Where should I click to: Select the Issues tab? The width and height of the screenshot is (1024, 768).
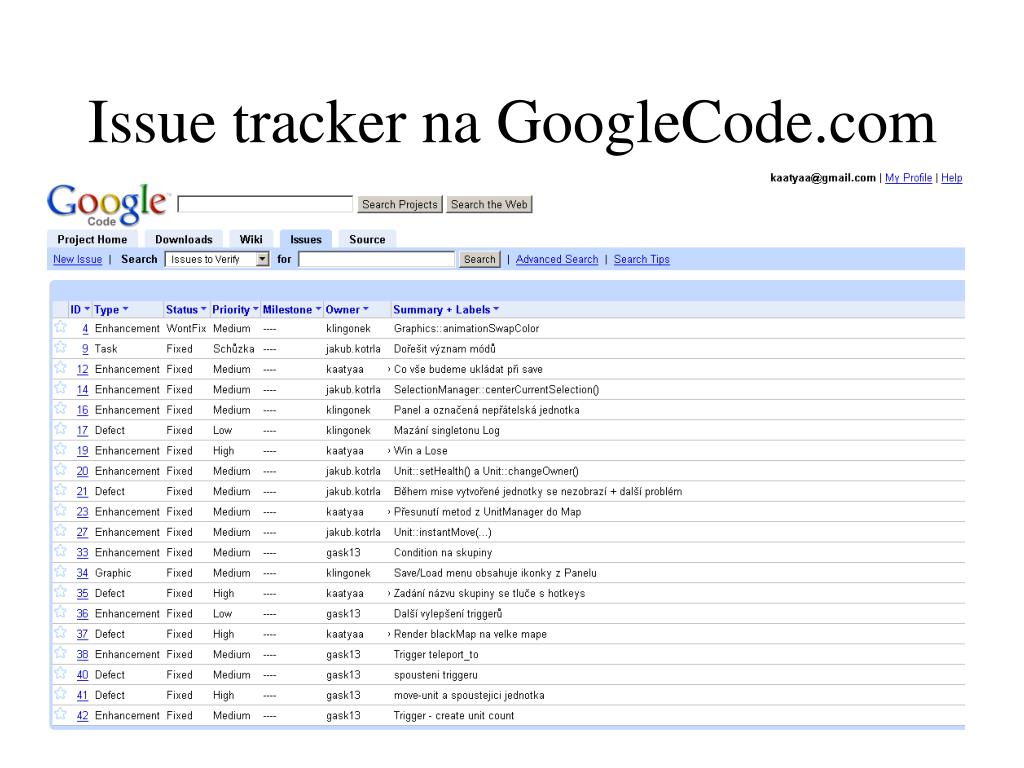click(306, 240)
